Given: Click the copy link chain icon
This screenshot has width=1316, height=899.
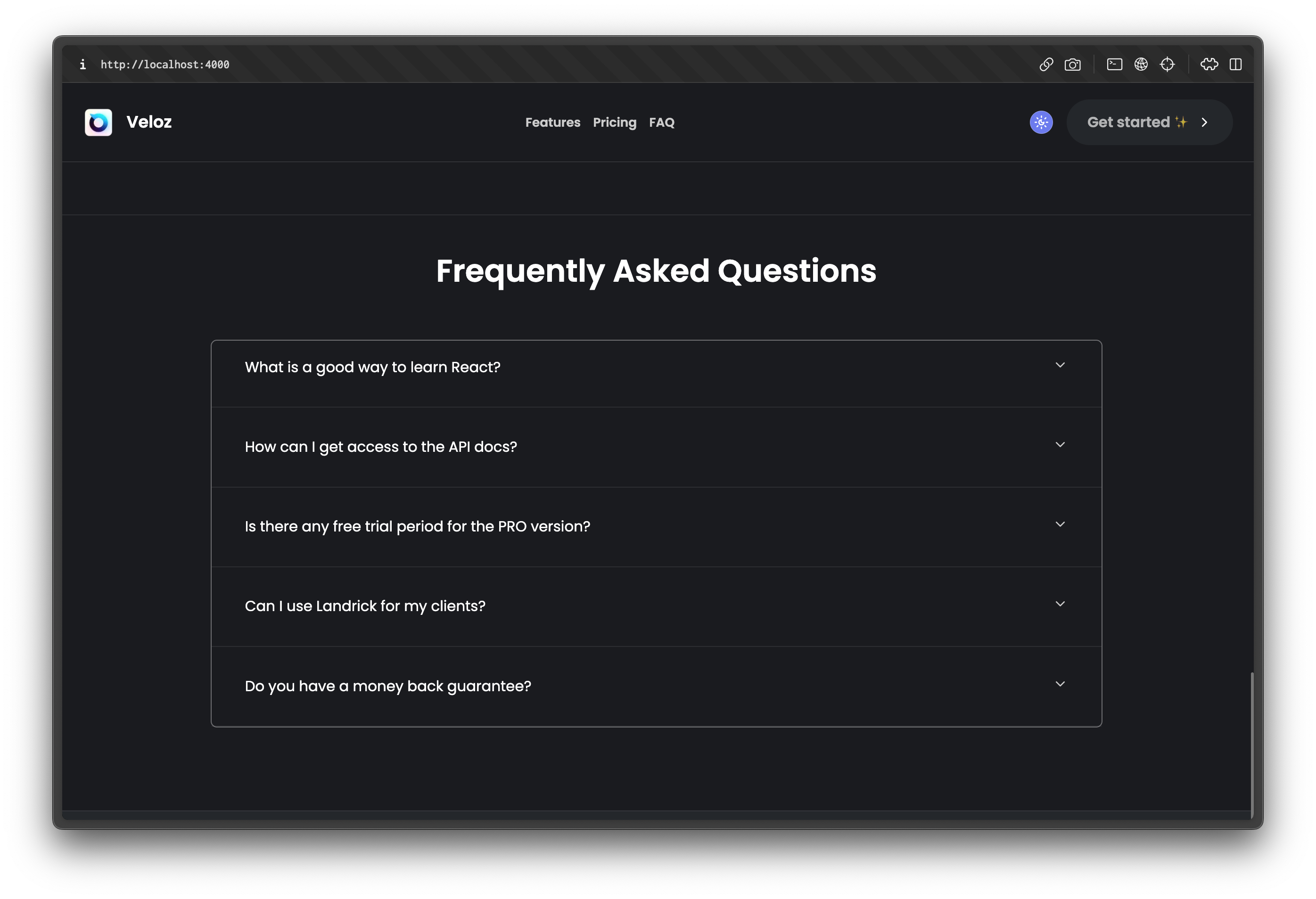Looking at the screenshot, I should [x=1046, y=65].
